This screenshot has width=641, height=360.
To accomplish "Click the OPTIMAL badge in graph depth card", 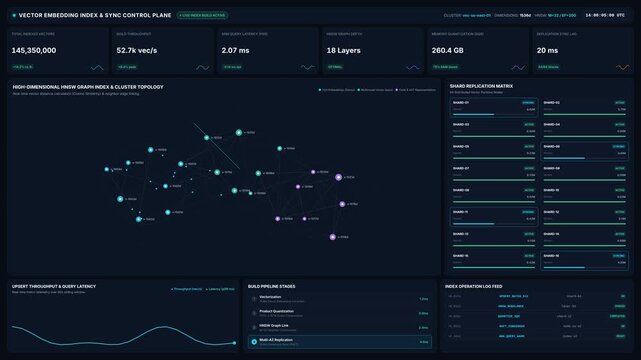I will coord(335,67).
